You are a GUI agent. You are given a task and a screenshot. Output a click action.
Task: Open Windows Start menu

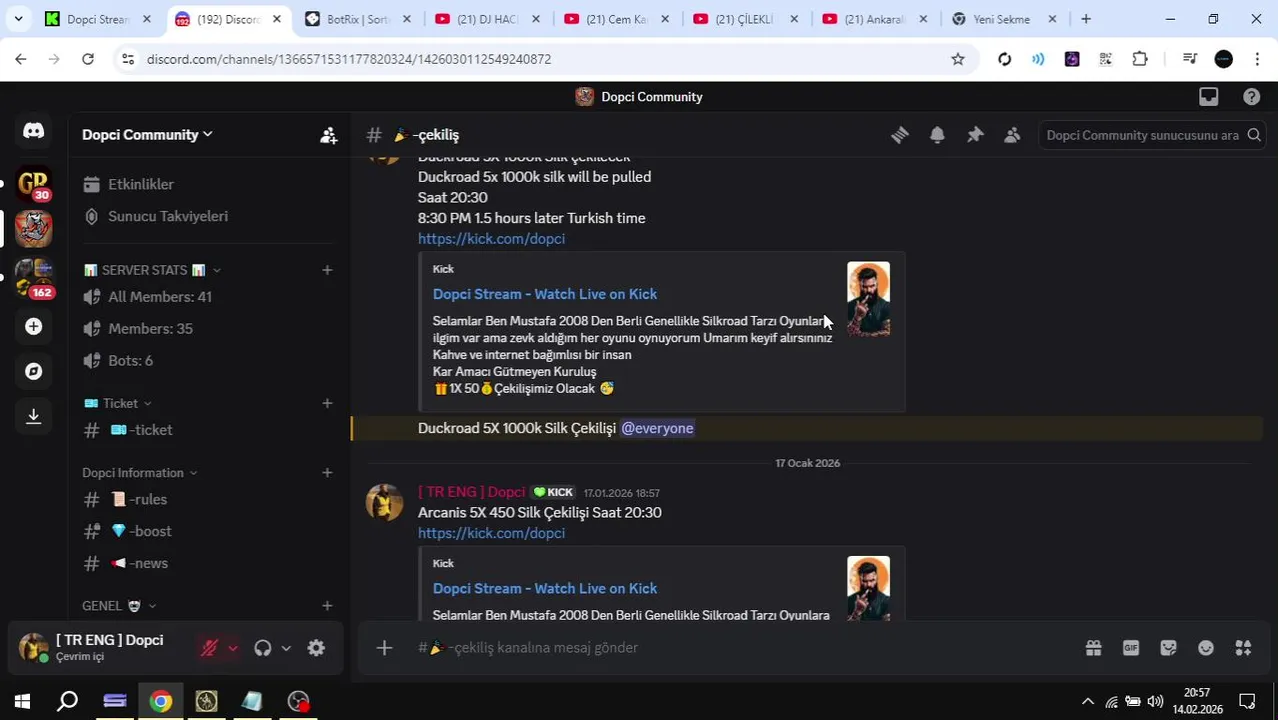[x=22, y=702]
